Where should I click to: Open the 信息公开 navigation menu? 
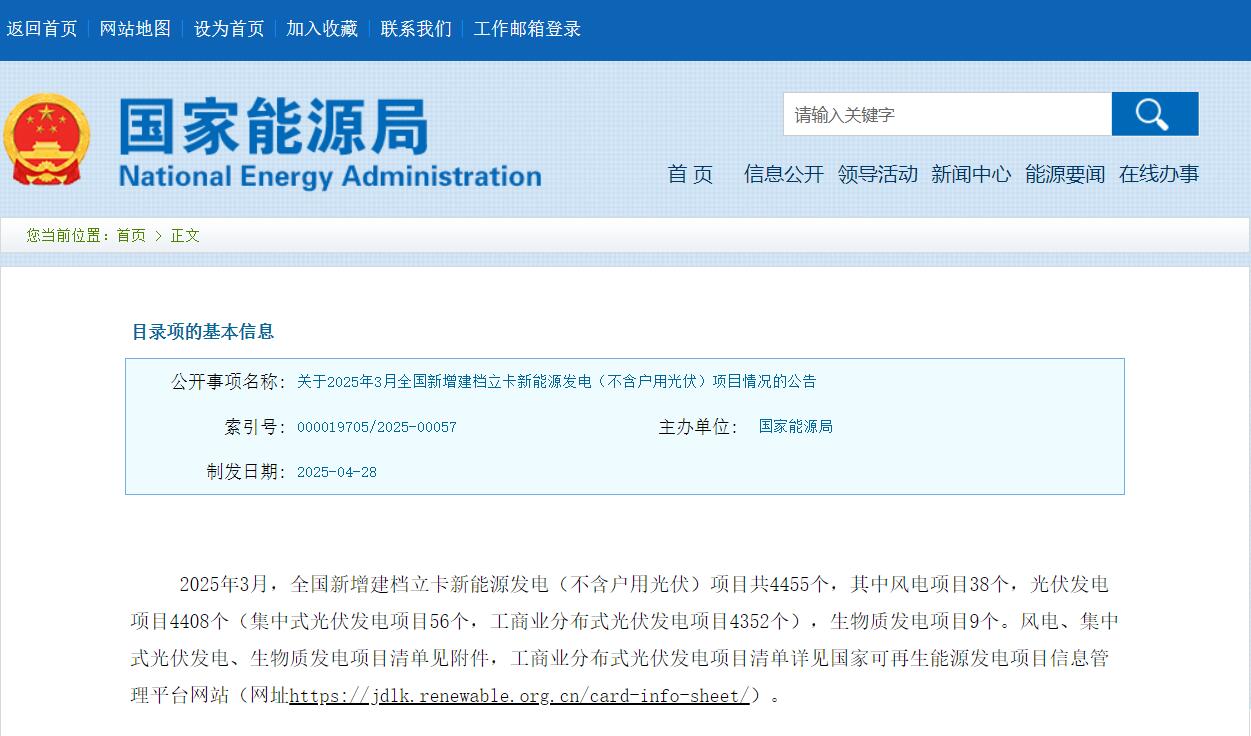point(783,174)
